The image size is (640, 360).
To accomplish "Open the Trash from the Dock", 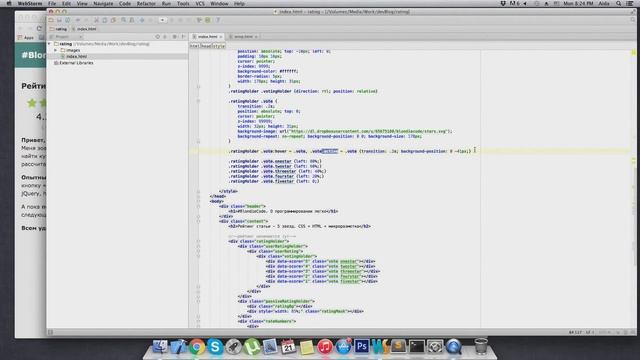I will point(481,346).
